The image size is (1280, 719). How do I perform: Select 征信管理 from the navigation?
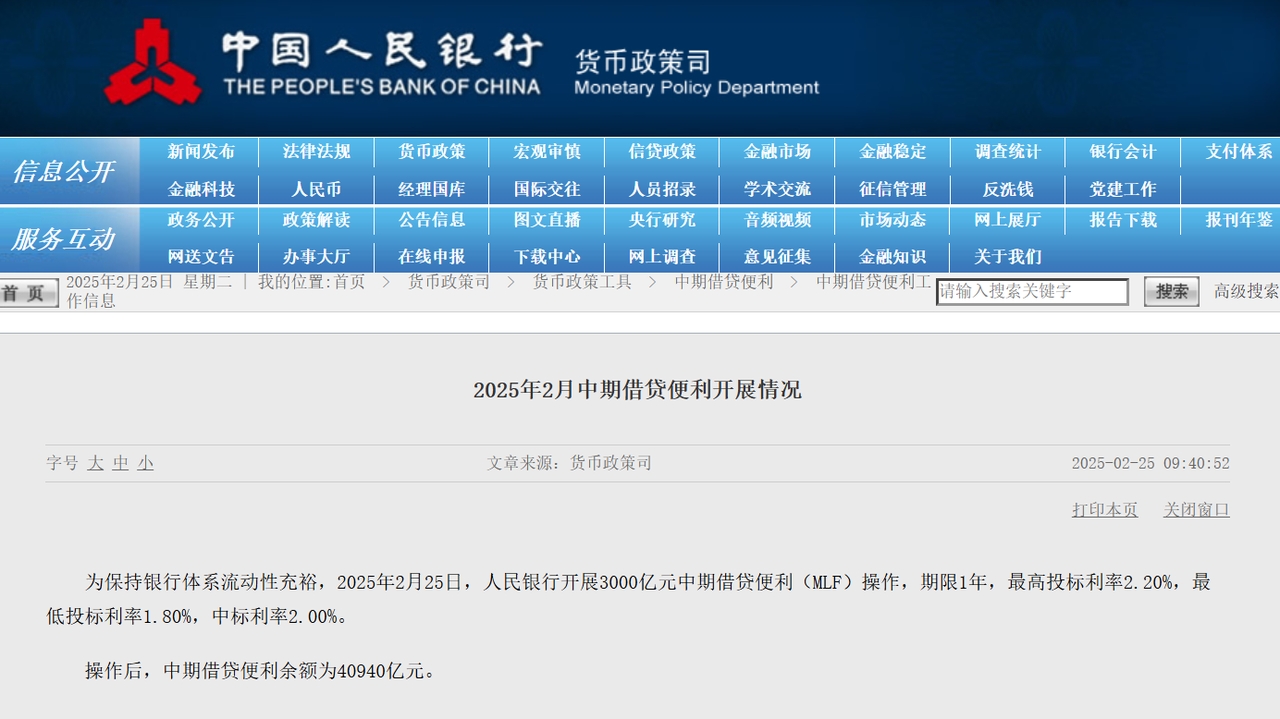tap(893, 189)
